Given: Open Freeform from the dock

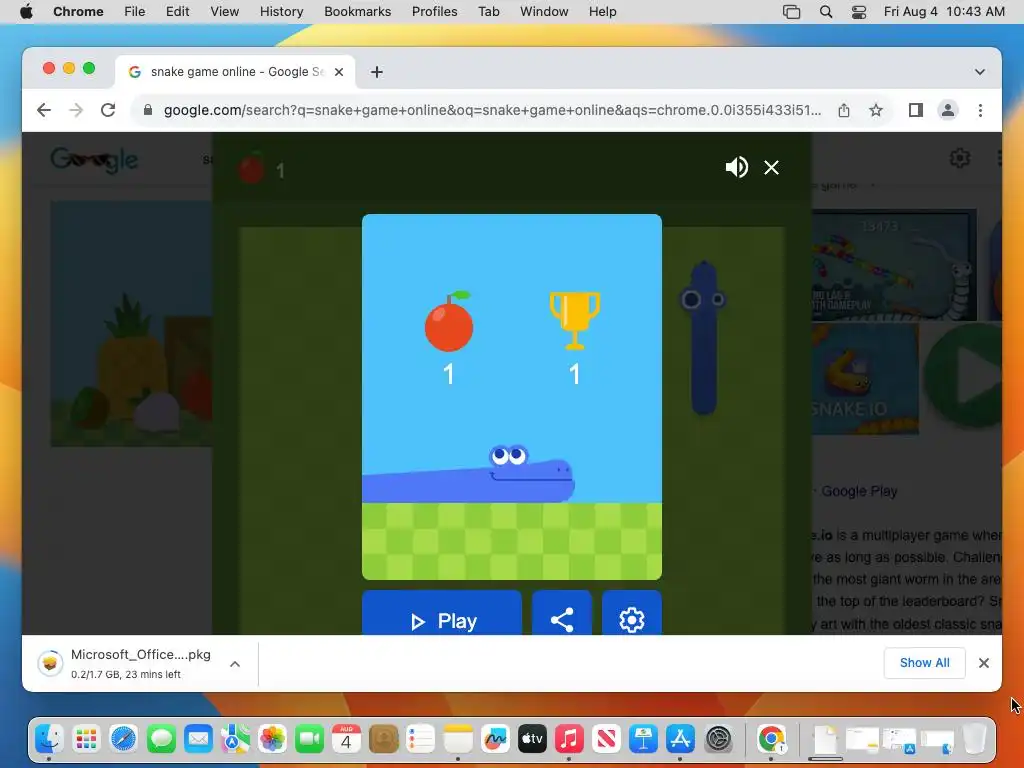Looking at the screenshot, I should 495,739.
